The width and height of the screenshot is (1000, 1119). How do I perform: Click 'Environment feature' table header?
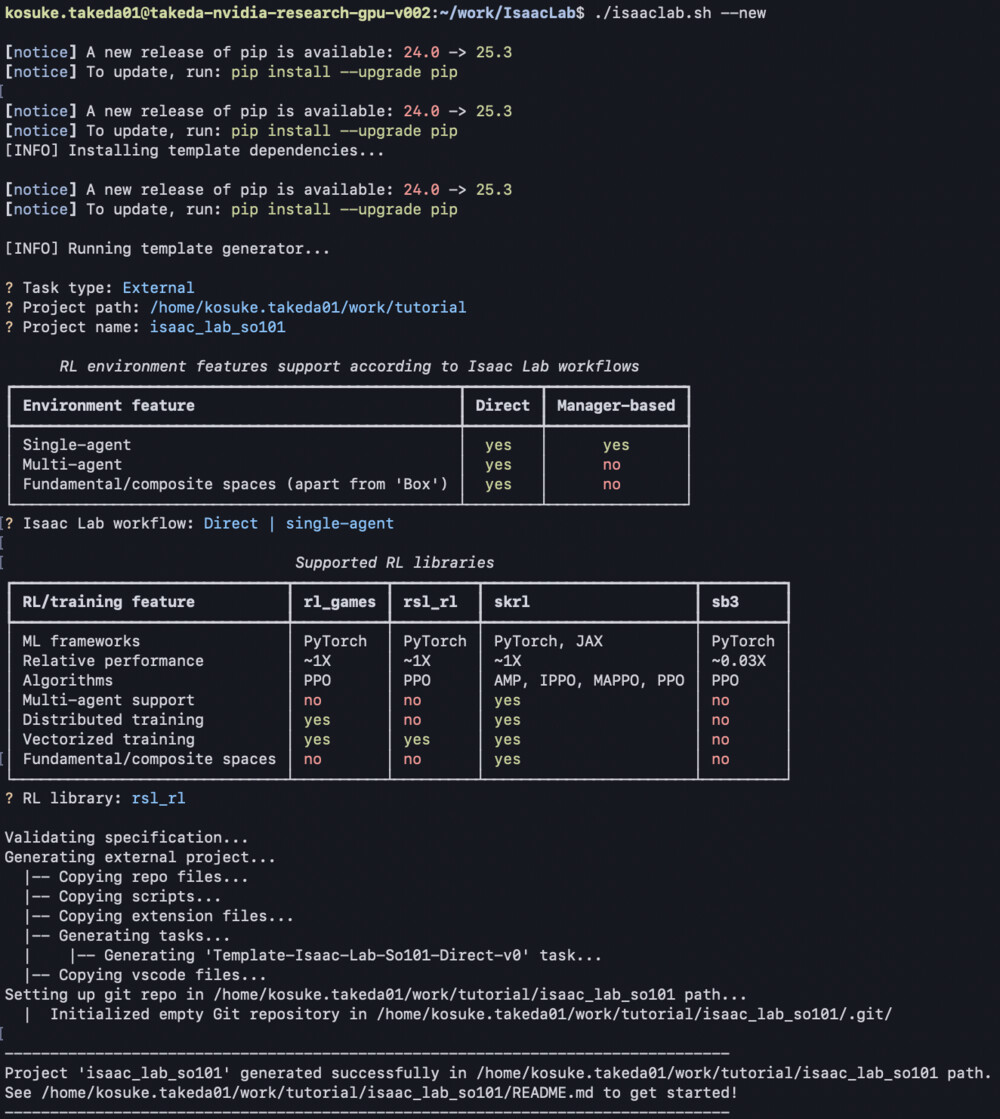108,405
